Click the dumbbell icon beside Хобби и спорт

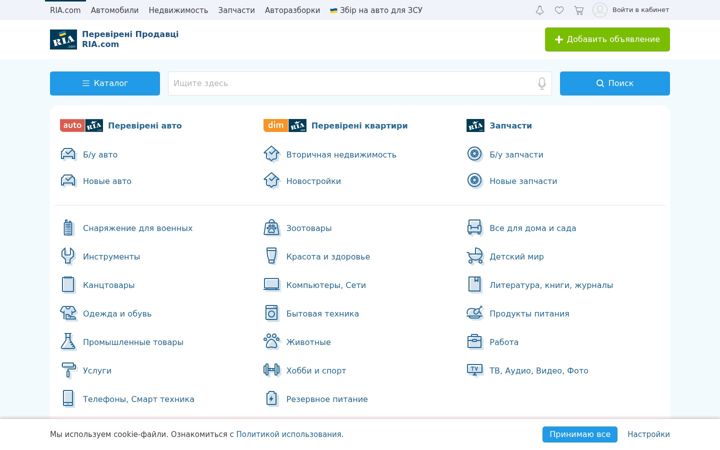[271, 370]
